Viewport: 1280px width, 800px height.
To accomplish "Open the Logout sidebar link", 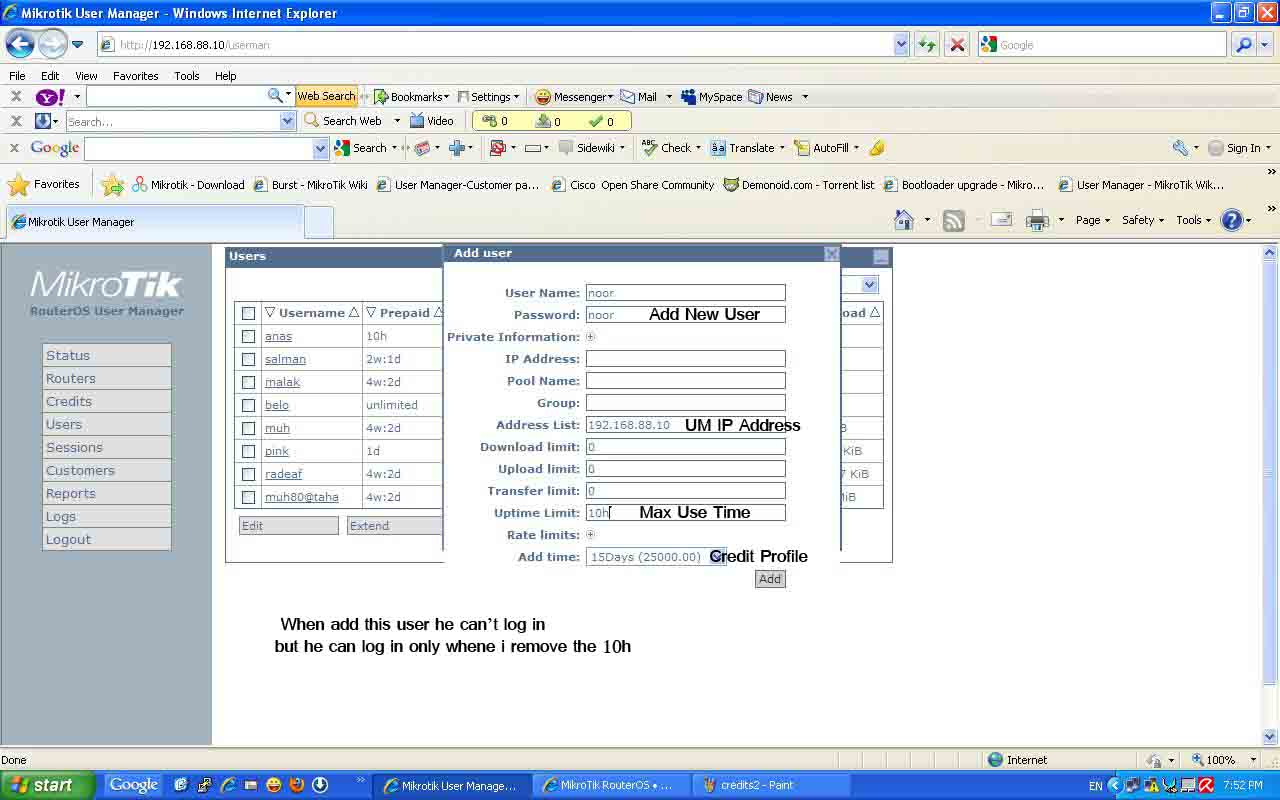I will (x=107, y=539).
